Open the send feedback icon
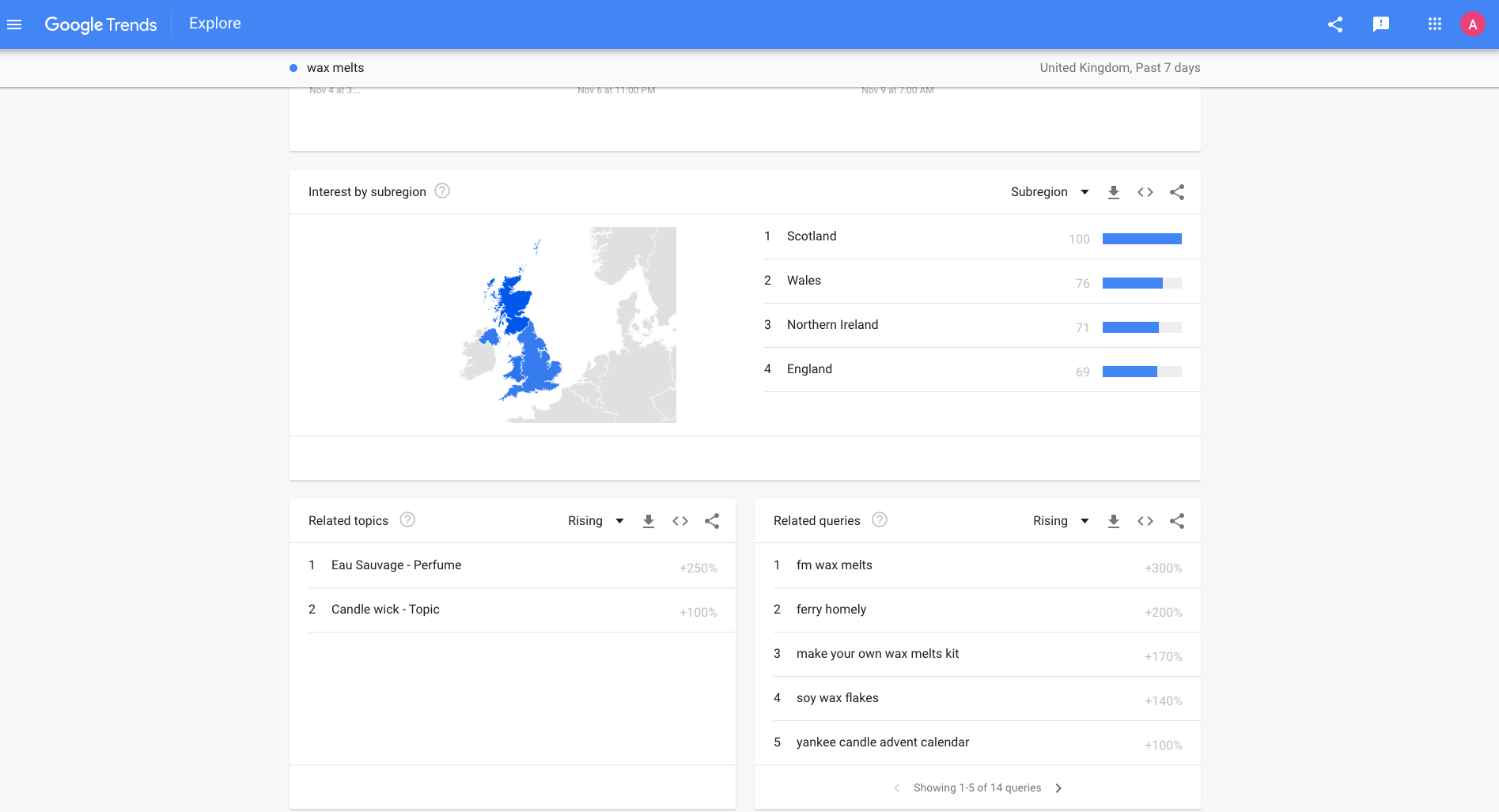Screen dimensions: 1499x812 1381,25
